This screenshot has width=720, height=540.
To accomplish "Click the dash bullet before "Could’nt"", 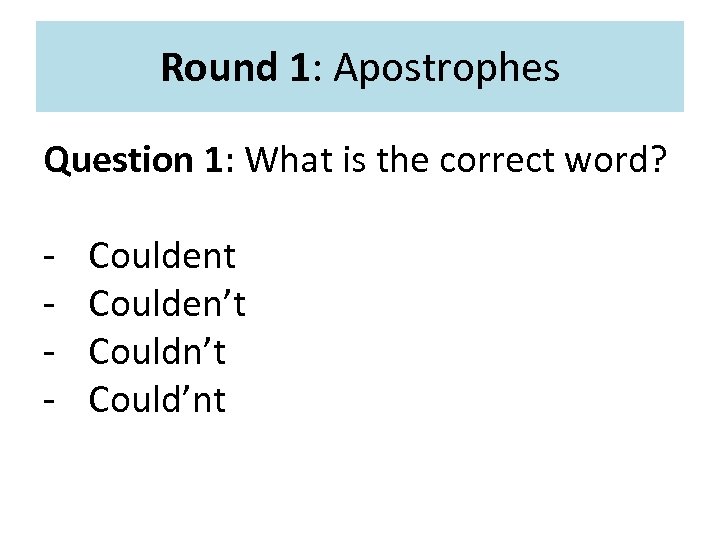I will pos(48,401).
